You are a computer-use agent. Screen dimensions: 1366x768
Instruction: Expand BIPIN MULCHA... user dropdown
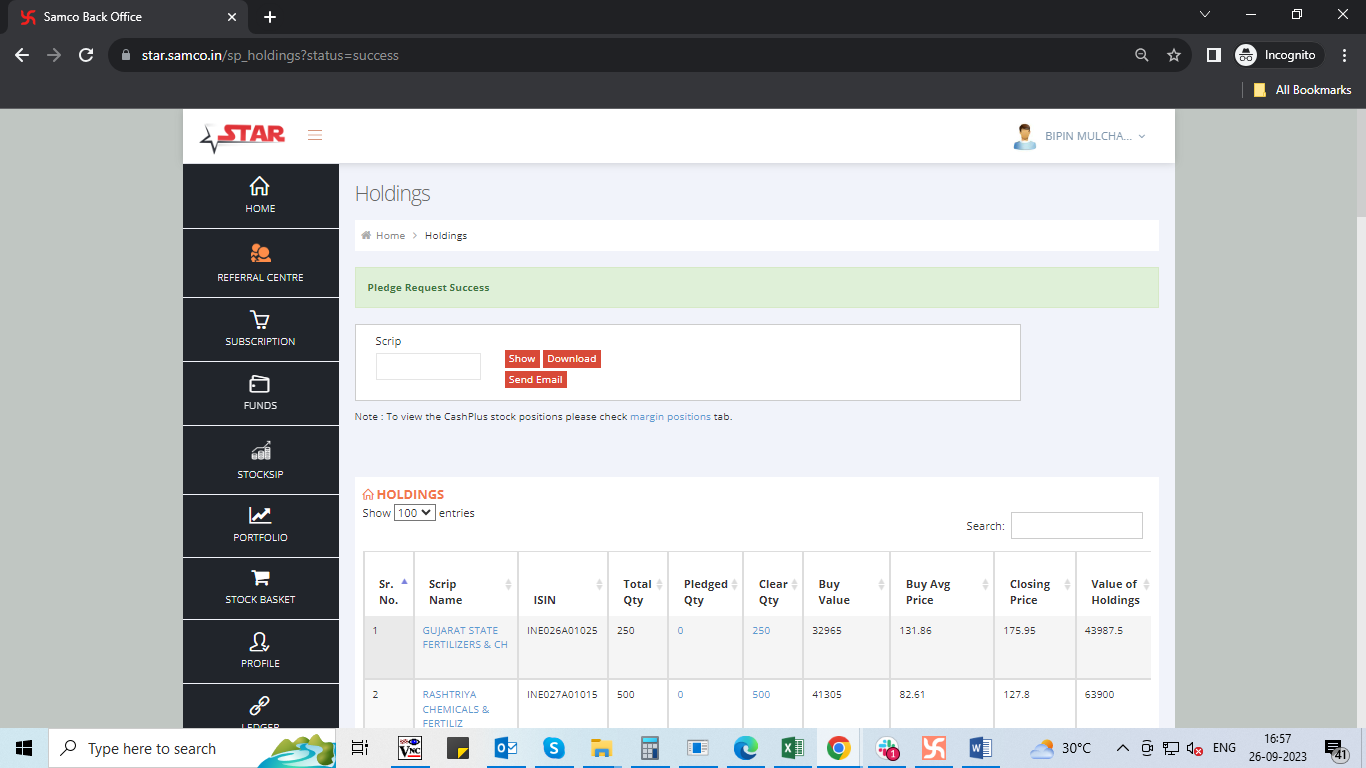point(1096,136)
